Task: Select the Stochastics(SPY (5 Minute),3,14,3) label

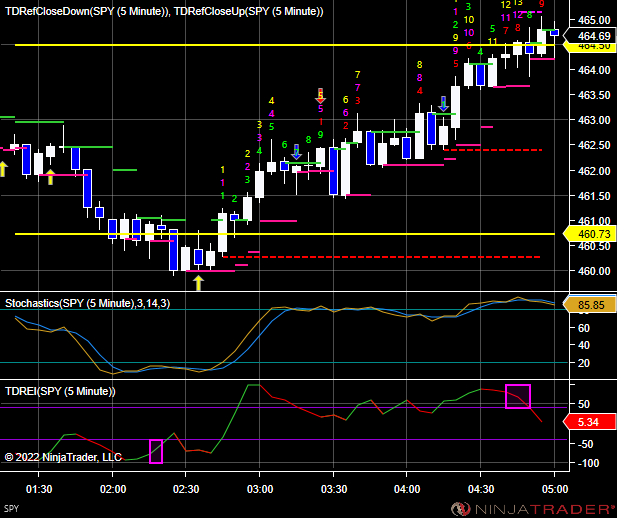Action: [87, 303]
